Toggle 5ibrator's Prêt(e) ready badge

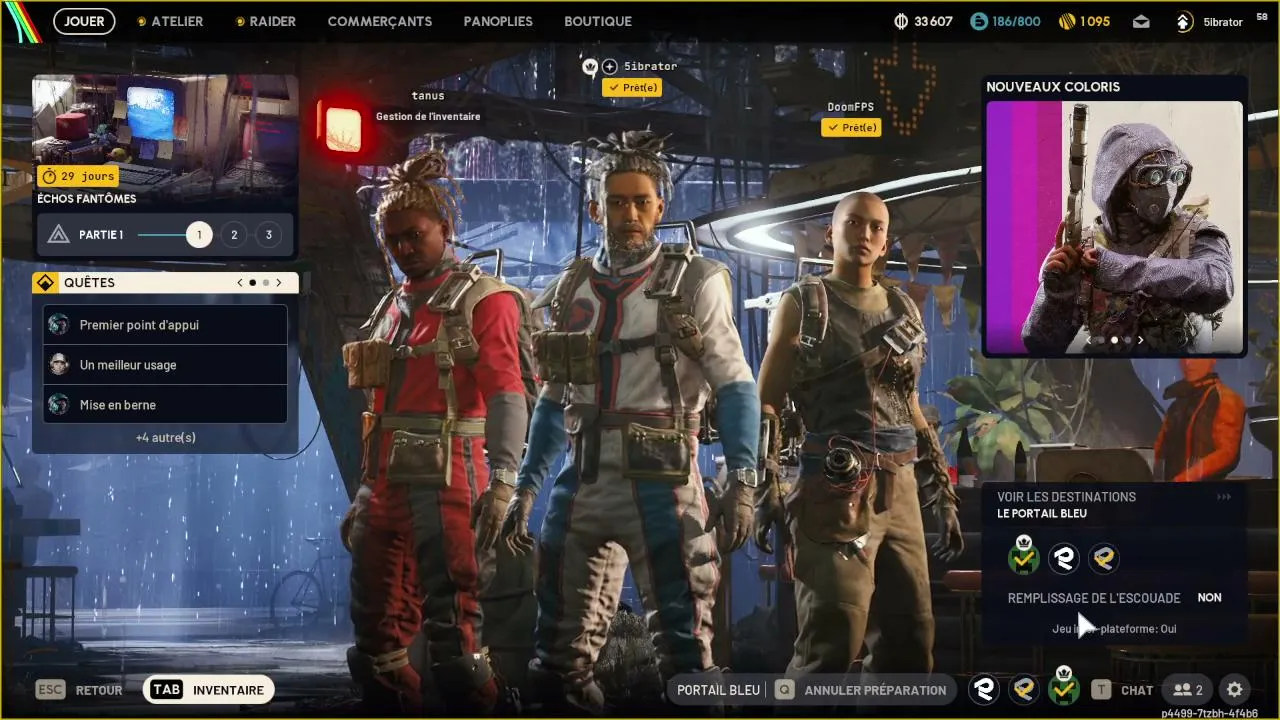tap(632, 88)
